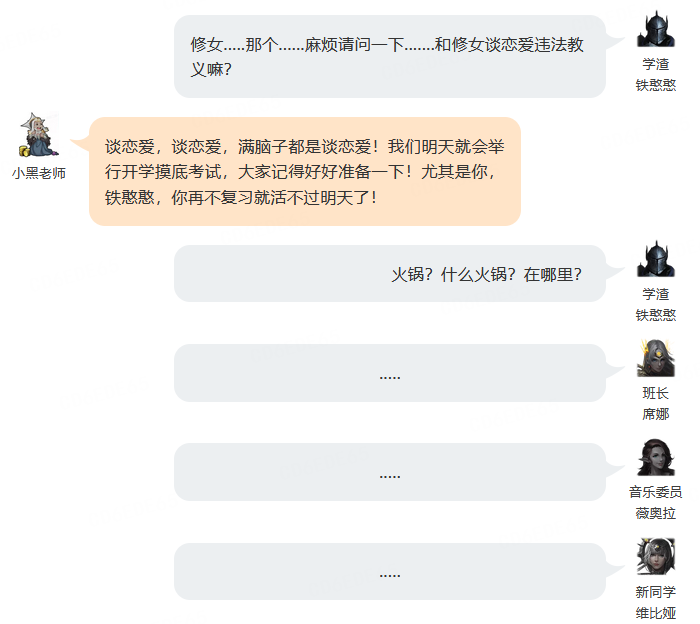
Task: Click the orange teacher message about 摸底考试
Action: [x=305, y=171]
